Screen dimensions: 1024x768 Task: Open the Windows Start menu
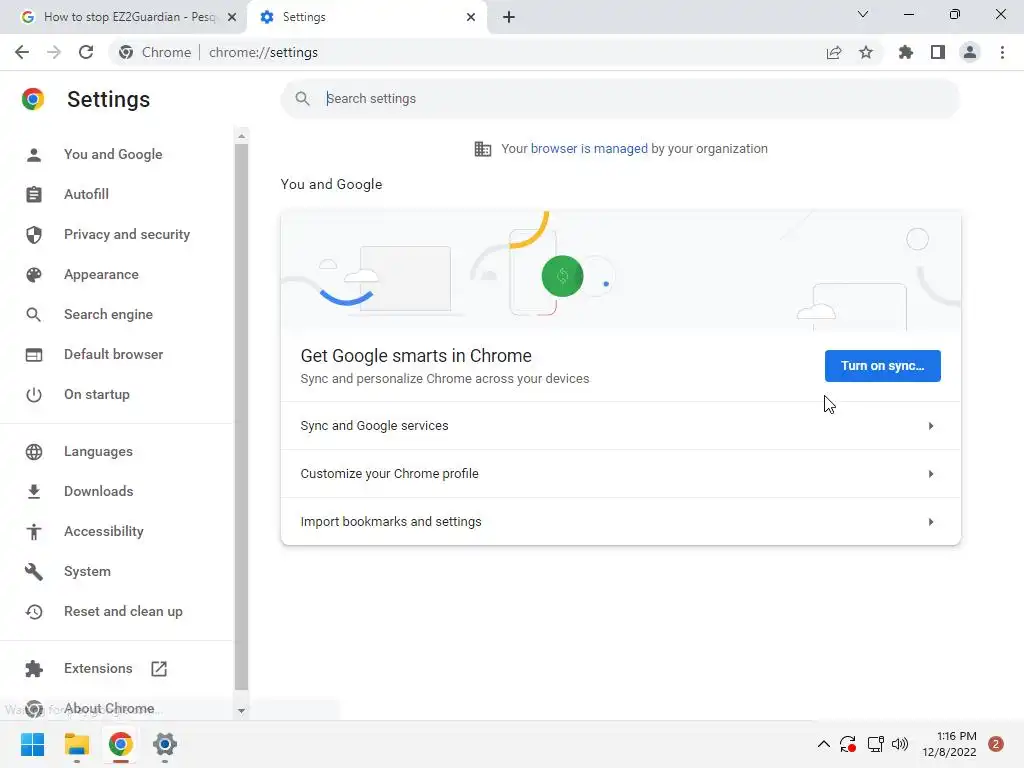pyautogui.click(x=32, y=744)
